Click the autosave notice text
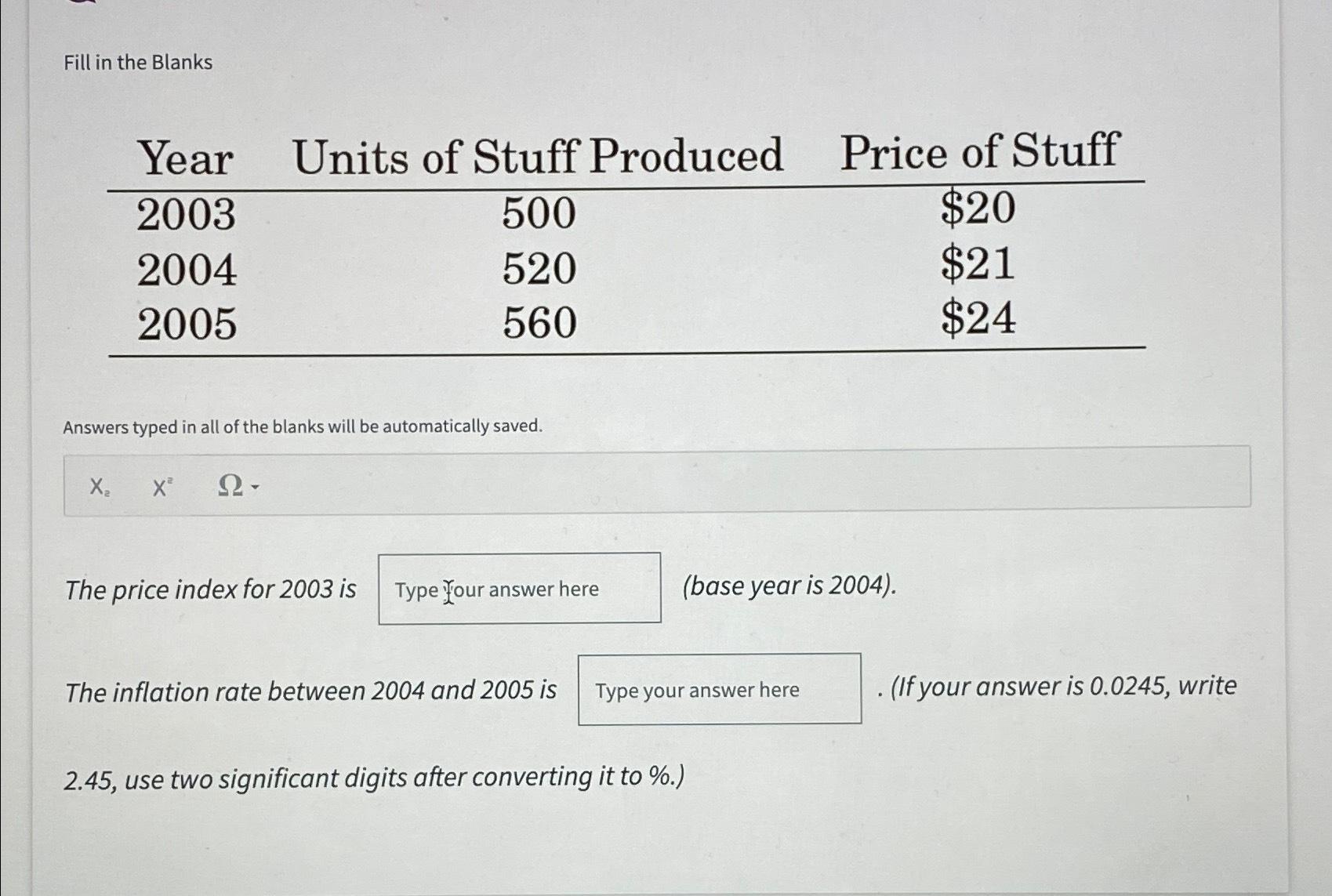 tap(303, 426)
